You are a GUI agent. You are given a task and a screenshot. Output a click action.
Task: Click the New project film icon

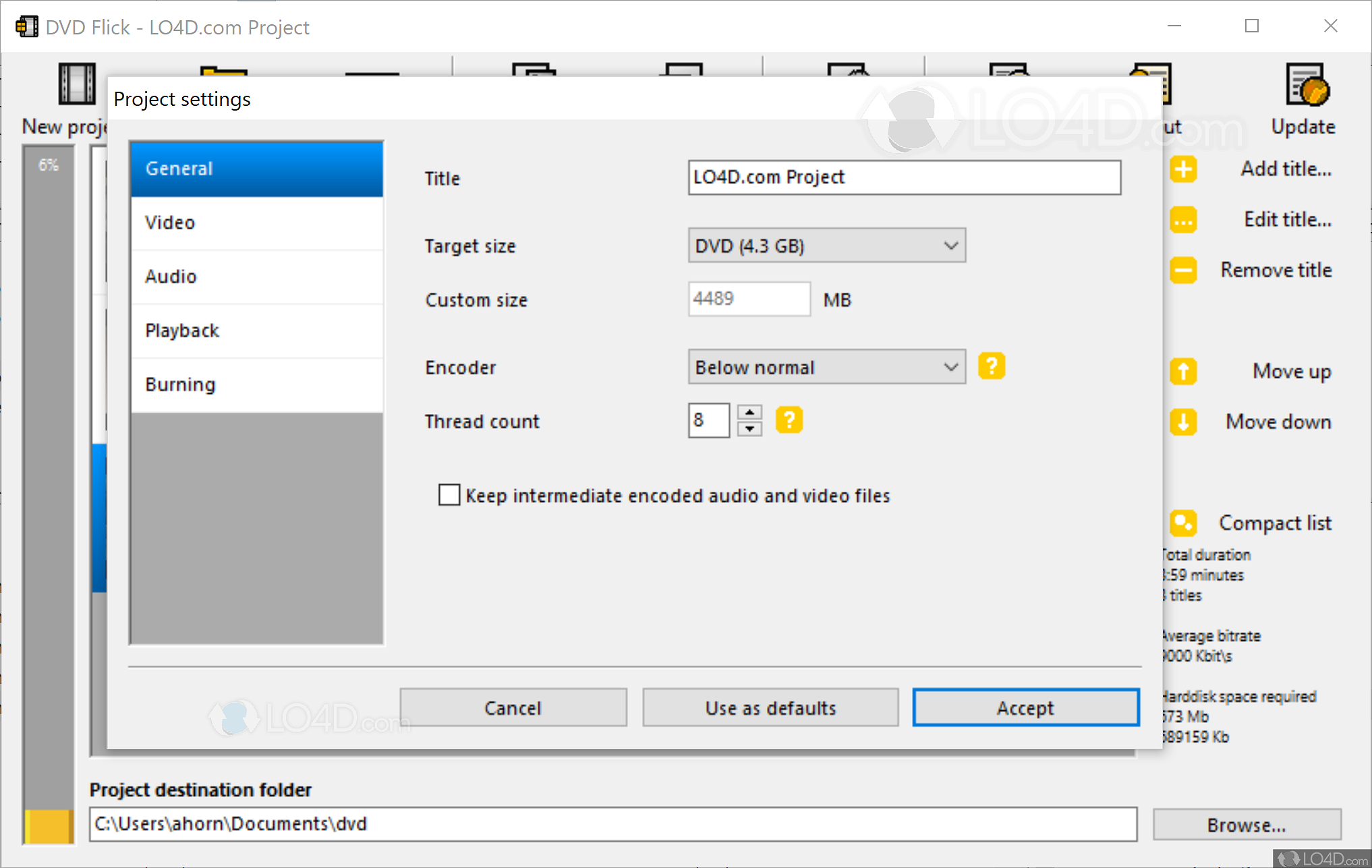[77, 84]
